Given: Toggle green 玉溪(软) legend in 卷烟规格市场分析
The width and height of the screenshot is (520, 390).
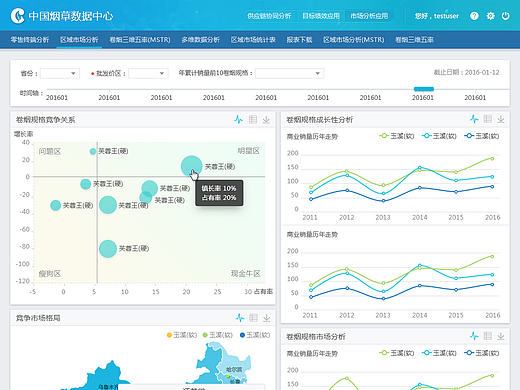Looking at the screenshot, I should click(397, 353).
